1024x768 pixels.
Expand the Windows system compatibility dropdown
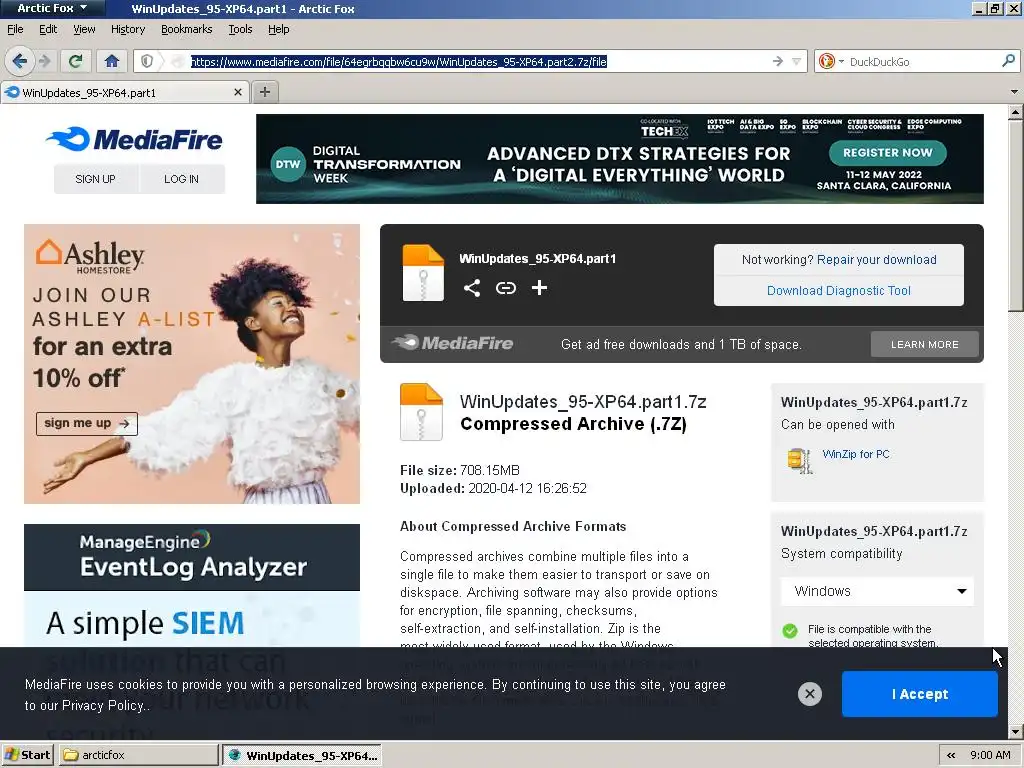[877, 591]
